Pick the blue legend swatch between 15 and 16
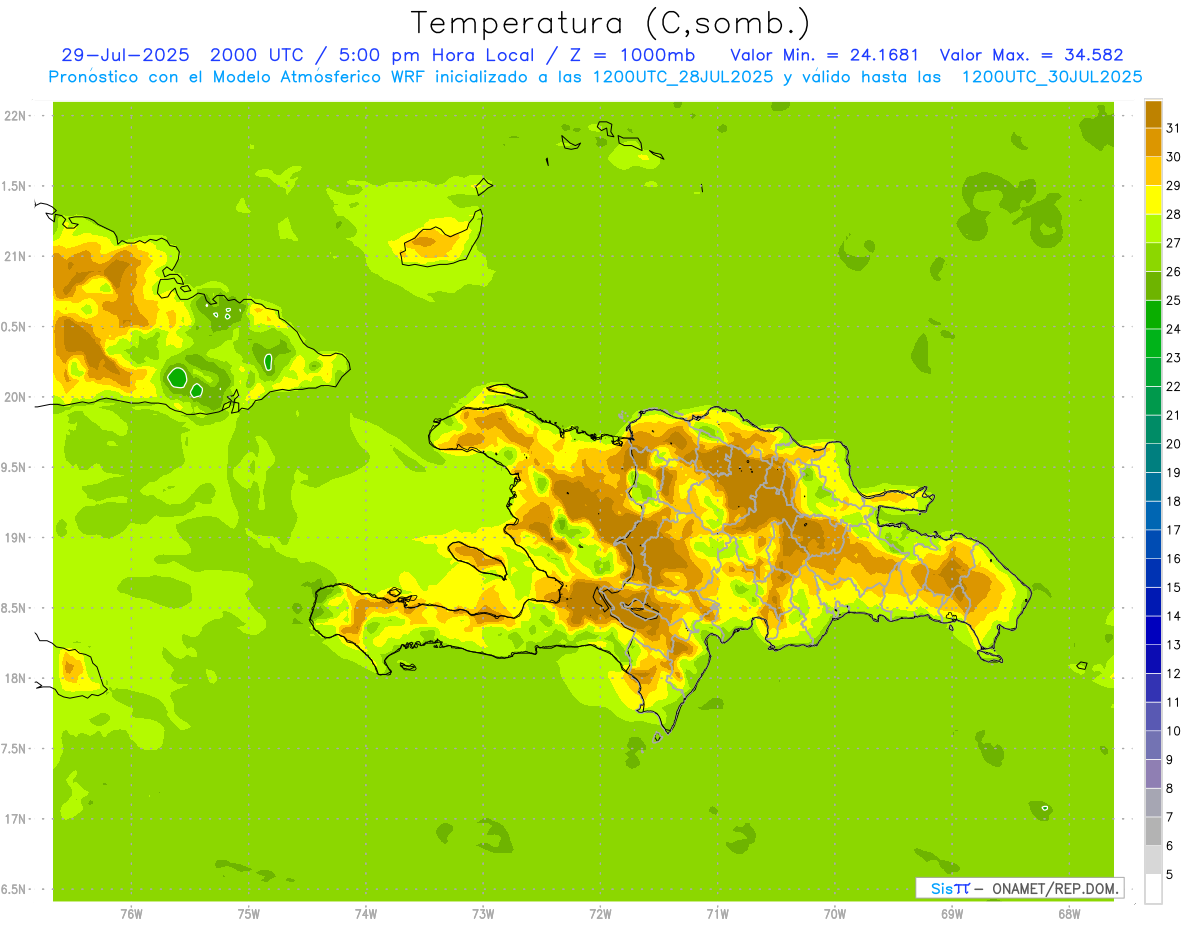Screen dimensions: 1200x927 coord(1153,572)
